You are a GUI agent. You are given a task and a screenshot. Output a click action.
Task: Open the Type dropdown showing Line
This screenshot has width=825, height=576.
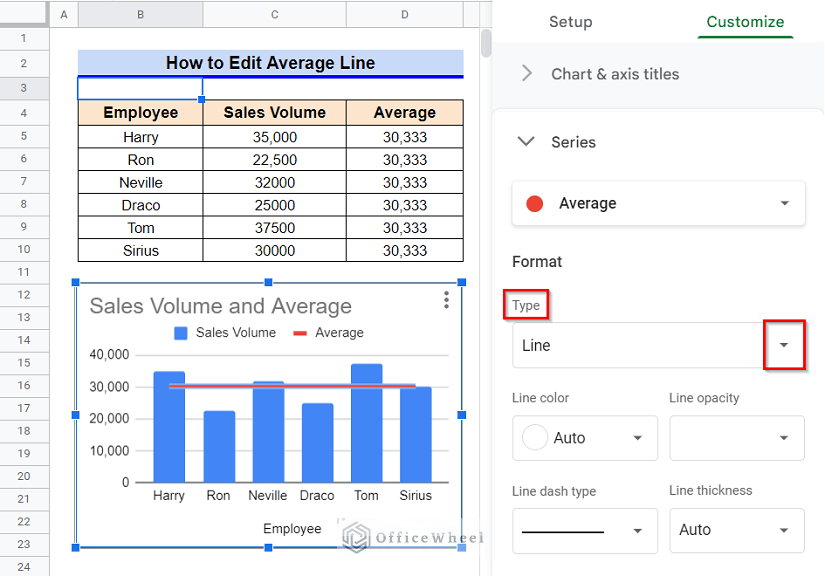(x=784, y=344)
